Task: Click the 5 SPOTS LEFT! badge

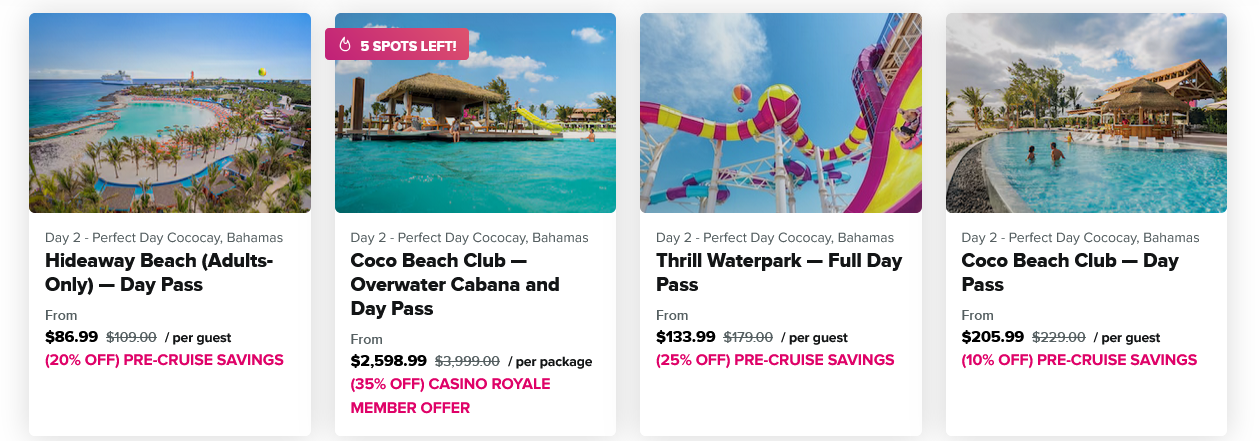Action: pos(397,45)
